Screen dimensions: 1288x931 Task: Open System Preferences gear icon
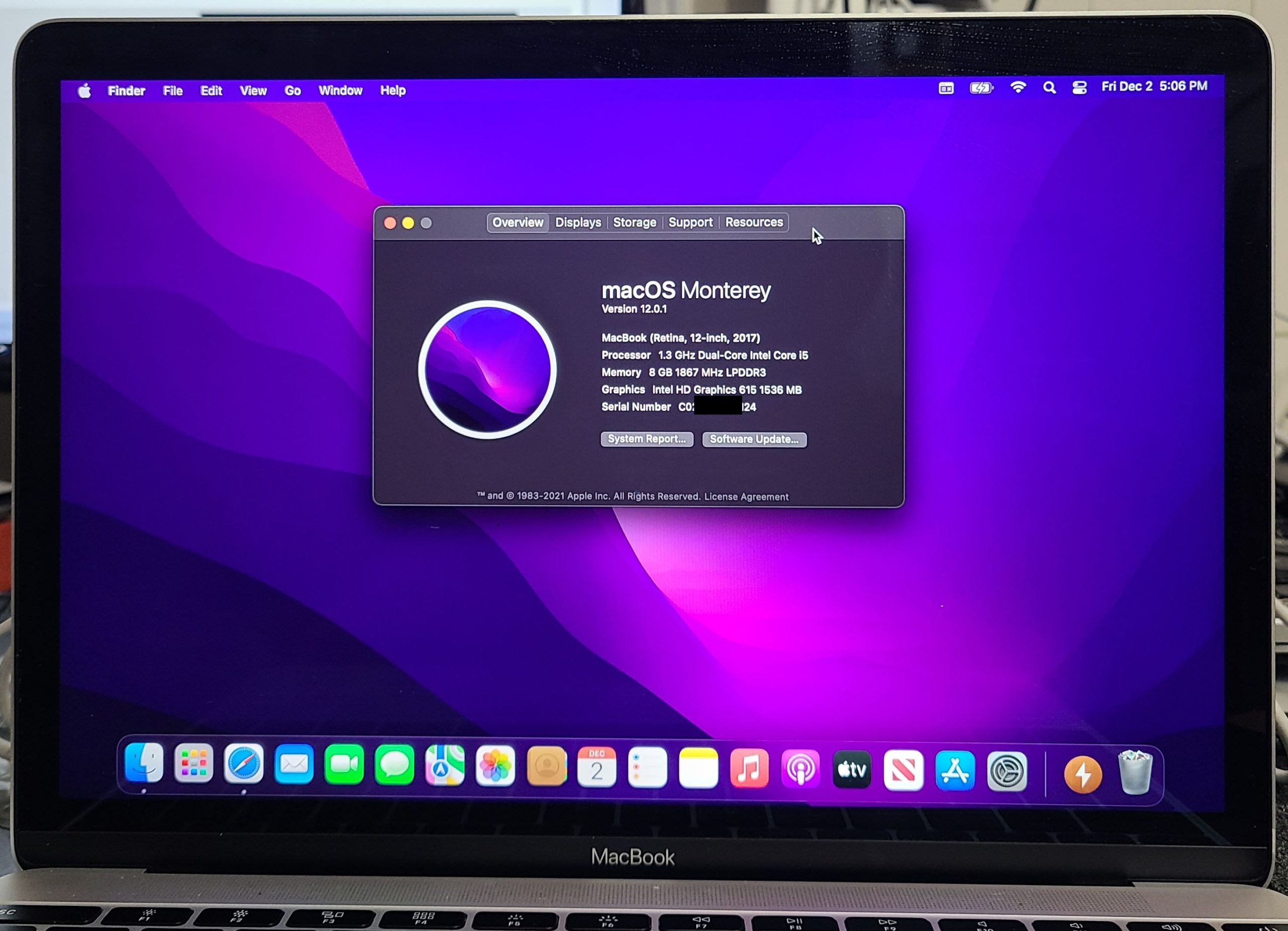pos(1007,772)
